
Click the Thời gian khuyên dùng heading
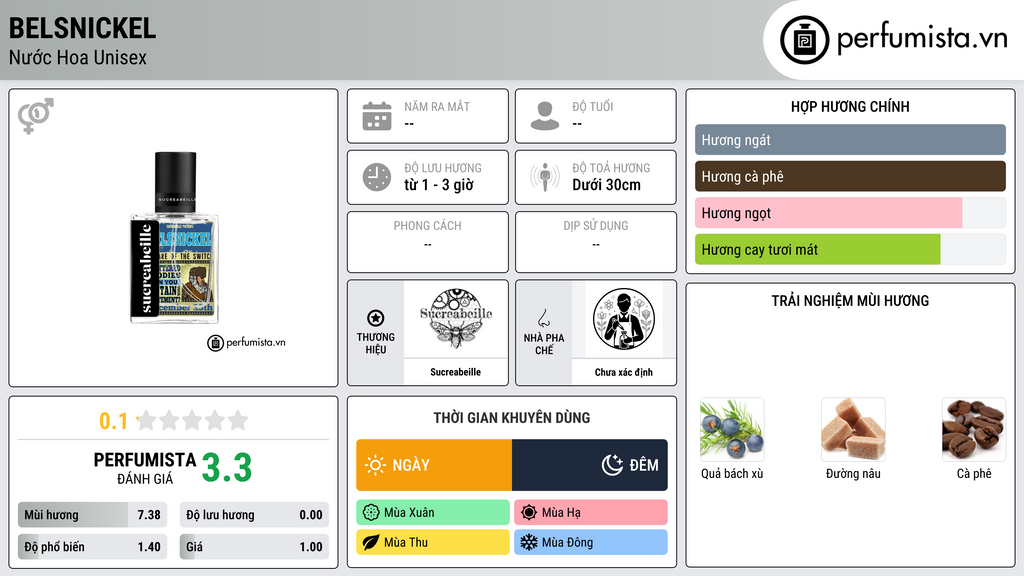click(x=512, y=418)
